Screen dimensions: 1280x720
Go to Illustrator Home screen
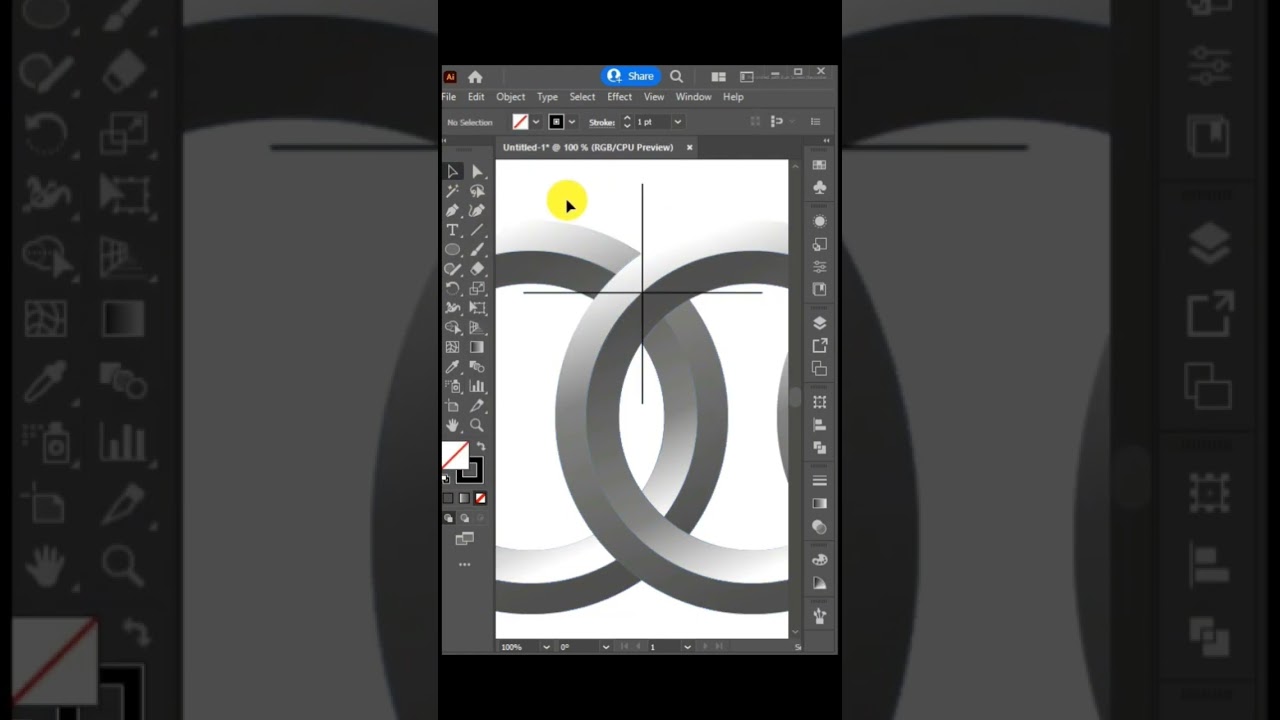(475, 77)
